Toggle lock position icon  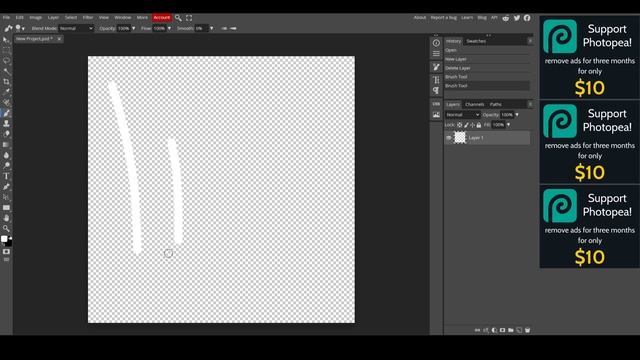[473, 125]
